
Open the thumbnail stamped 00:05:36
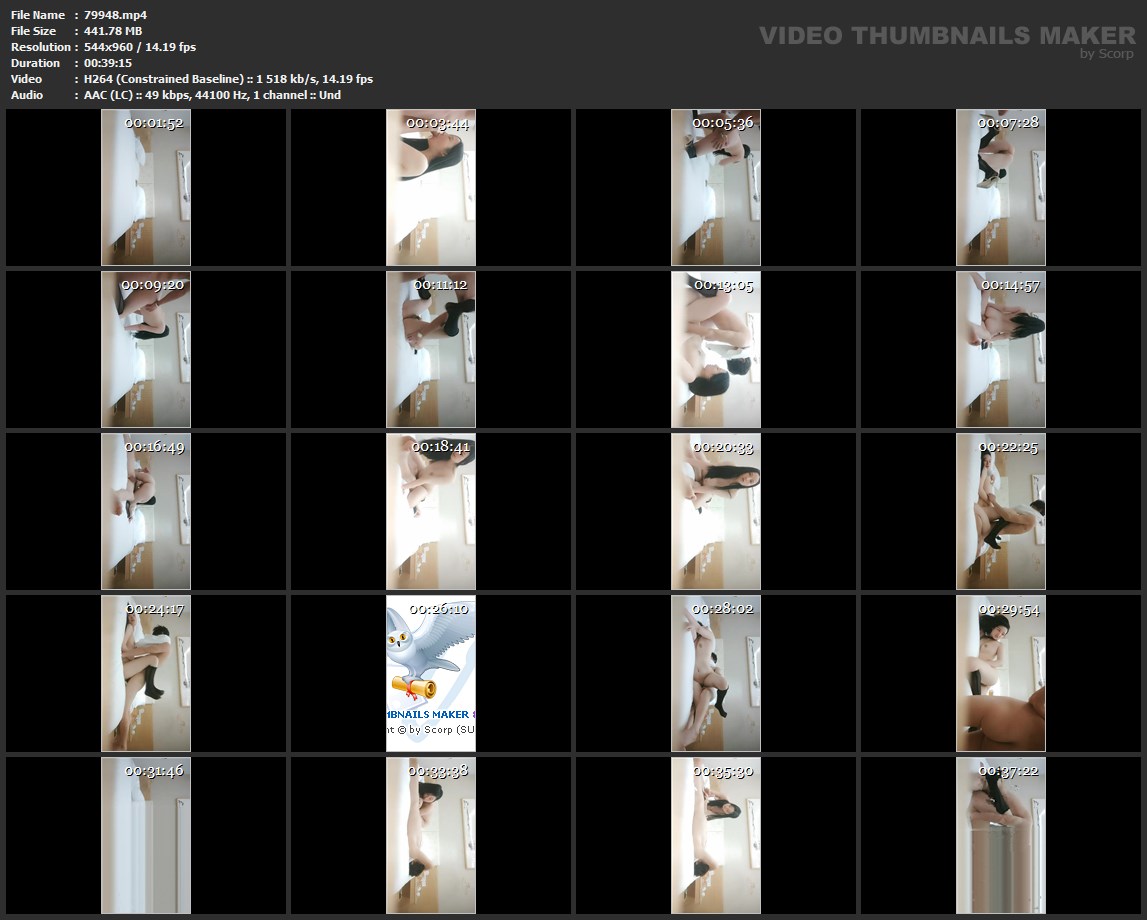tap(716, 188)
